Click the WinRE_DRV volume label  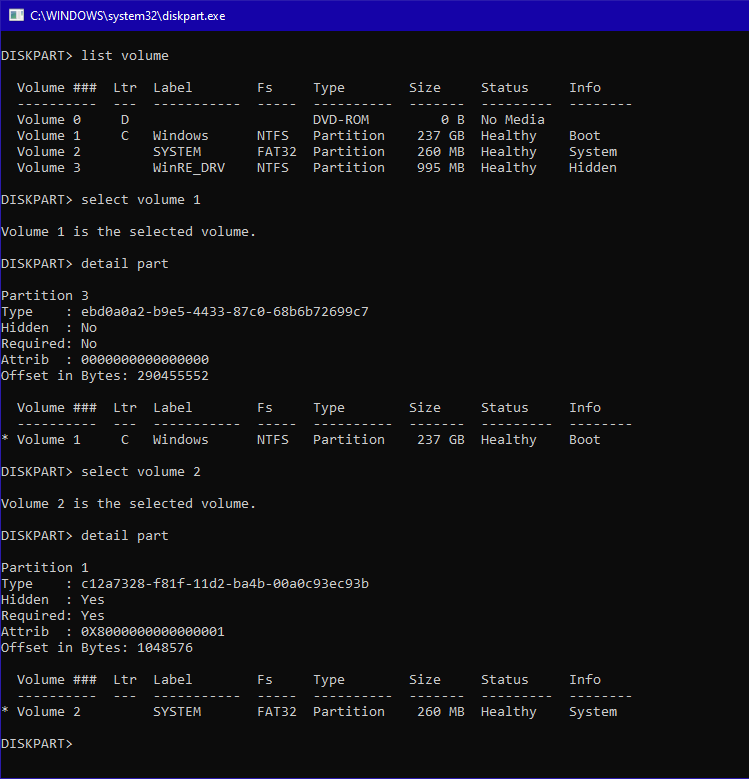pyautogui.click(x=189, y=168)
